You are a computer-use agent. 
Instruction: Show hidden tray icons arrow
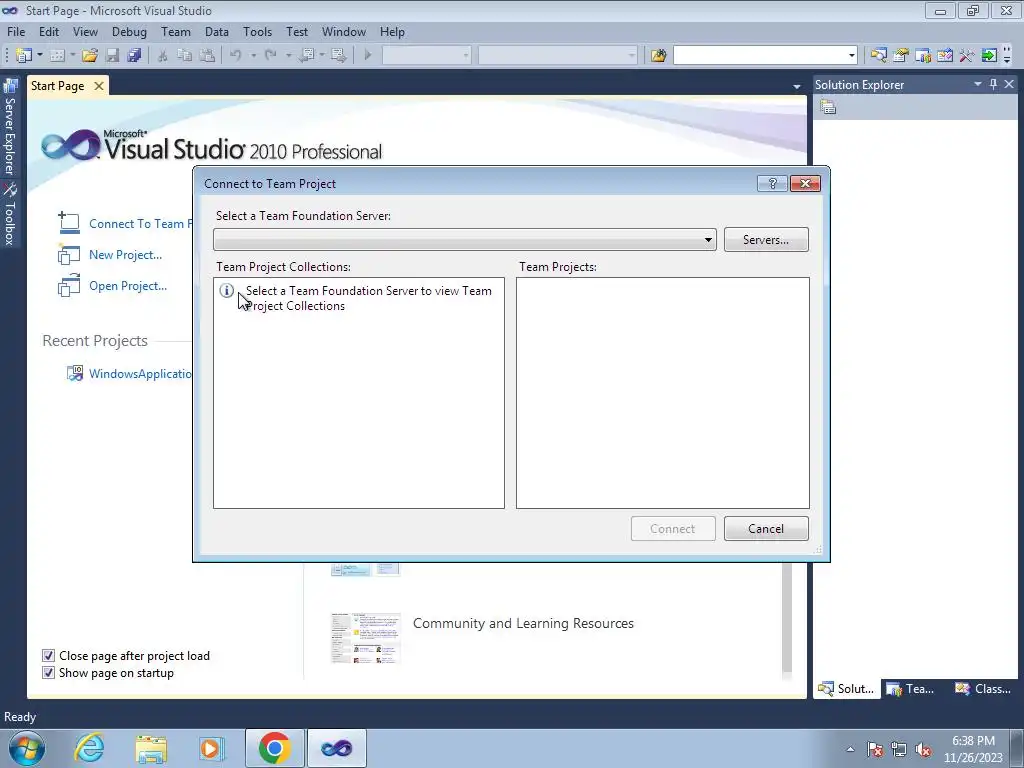coord(850,750)
